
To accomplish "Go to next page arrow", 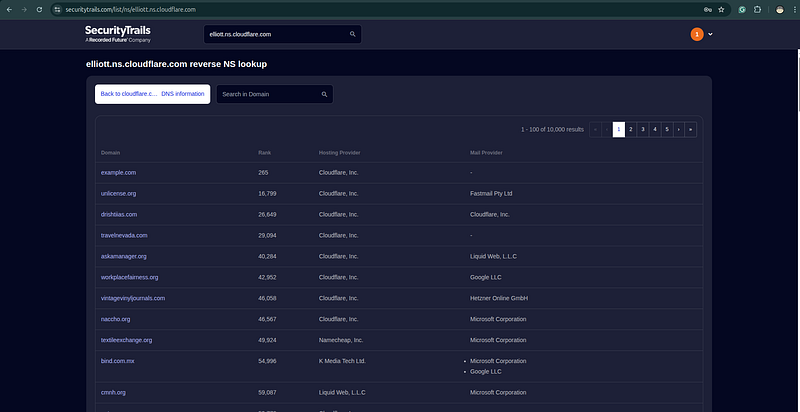I will [x=679, y=130].
